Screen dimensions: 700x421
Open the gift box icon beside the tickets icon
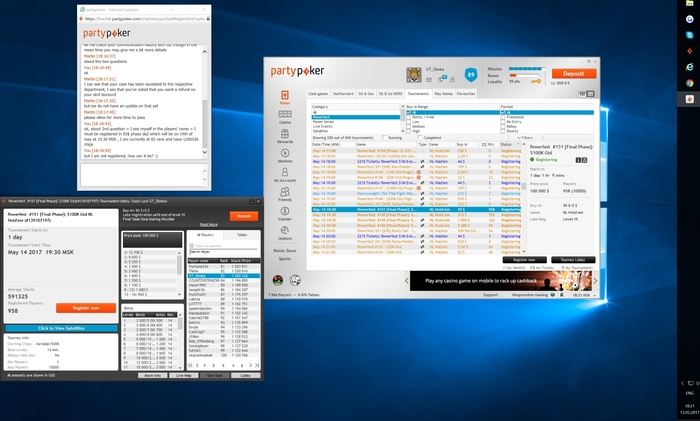pyautogui.click(x=452, y=80)
